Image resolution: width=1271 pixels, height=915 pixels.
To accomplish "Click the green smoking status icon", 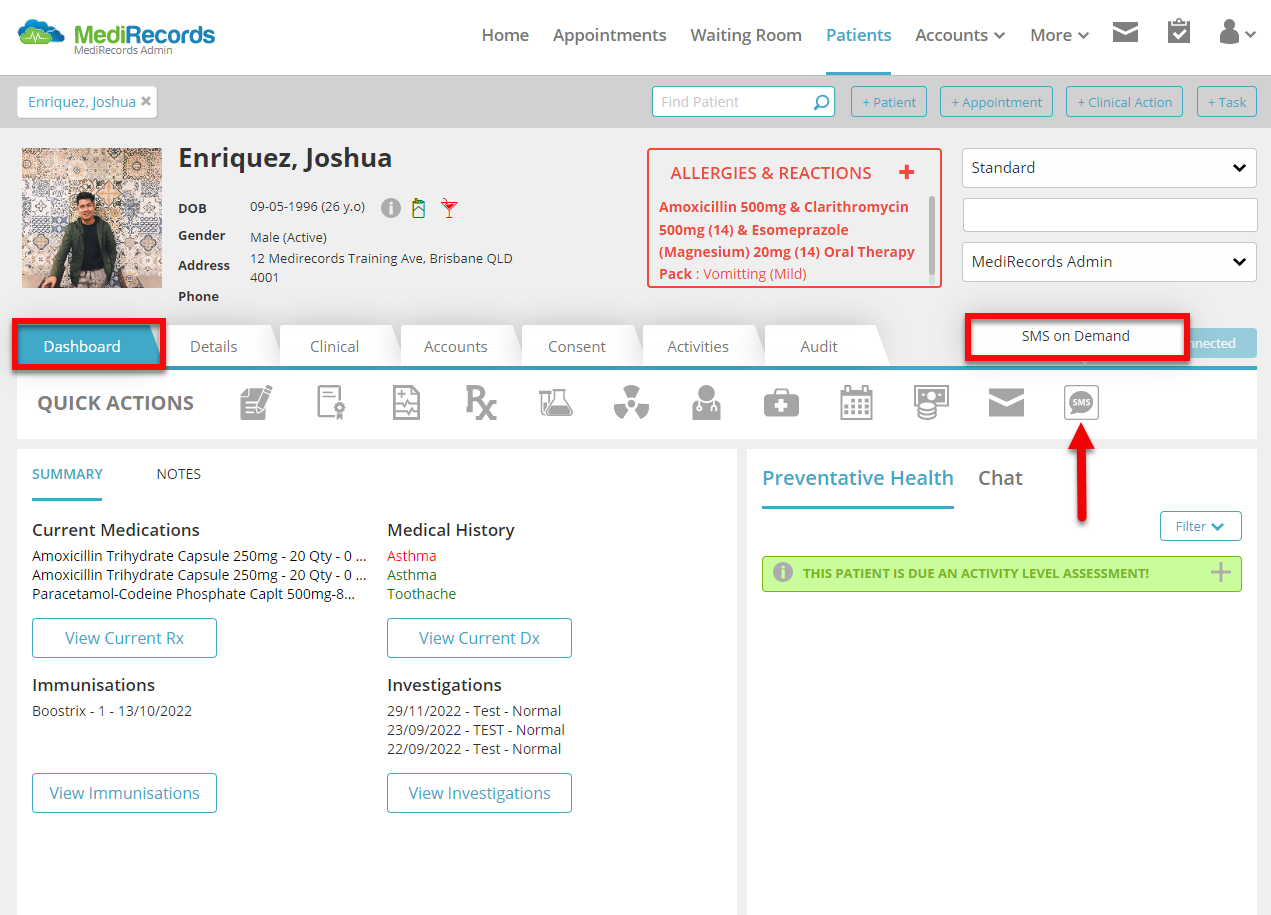I will tap(419, 208).
